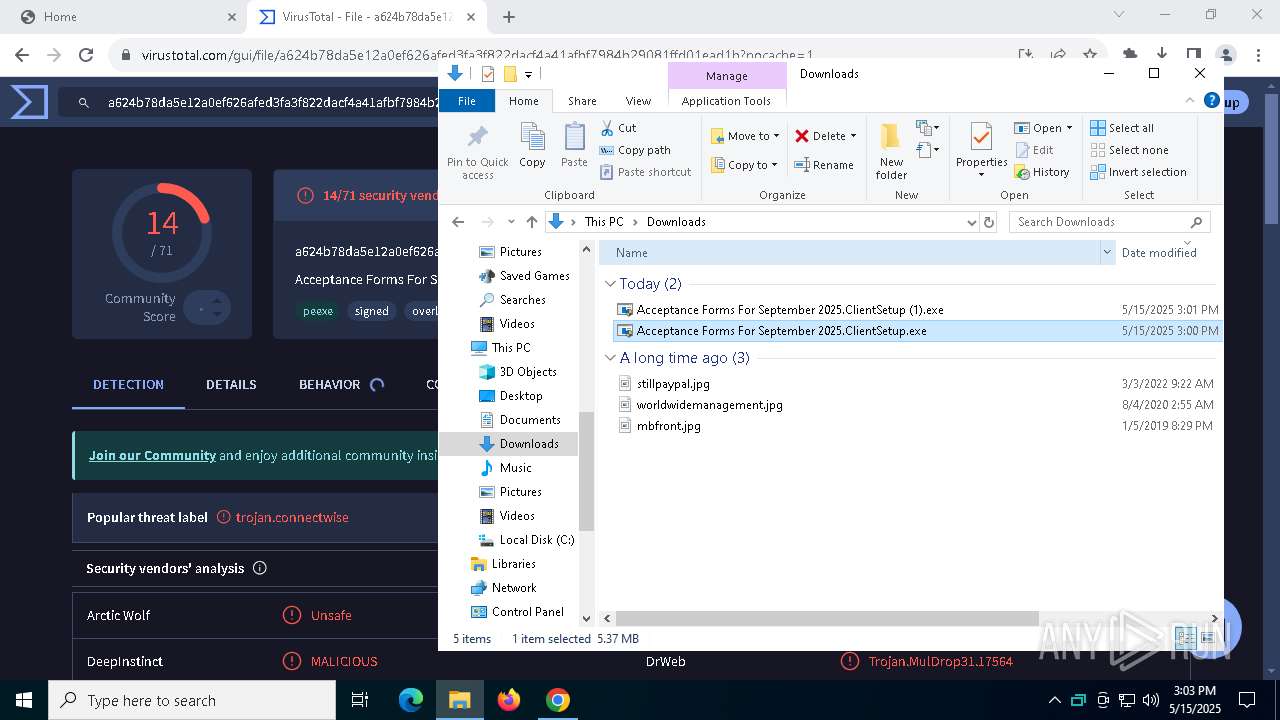The width and height of the screenshot is (1280, 720).
Task: Click quick access Properties checkmark in title bar
Action: point(488,74)
